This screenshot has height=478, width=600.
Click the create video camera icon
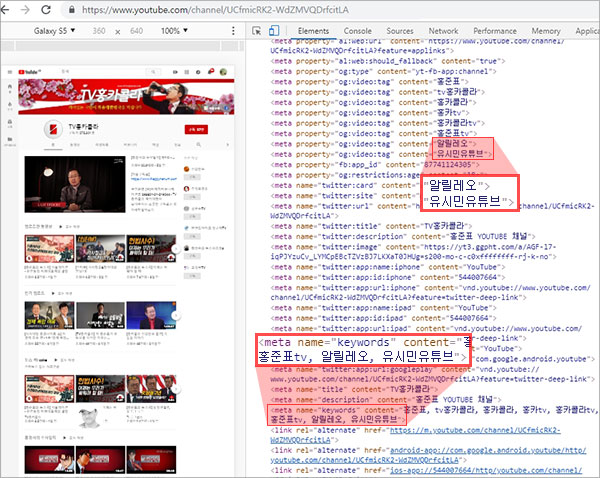(x=175, y=72)
